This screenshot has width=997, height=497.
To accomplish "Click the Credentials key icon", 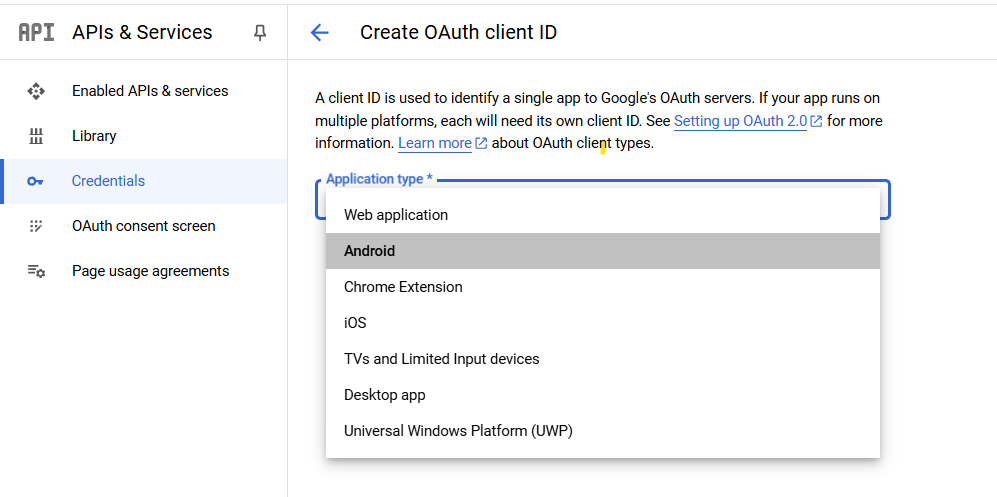I will pos(36,181).
